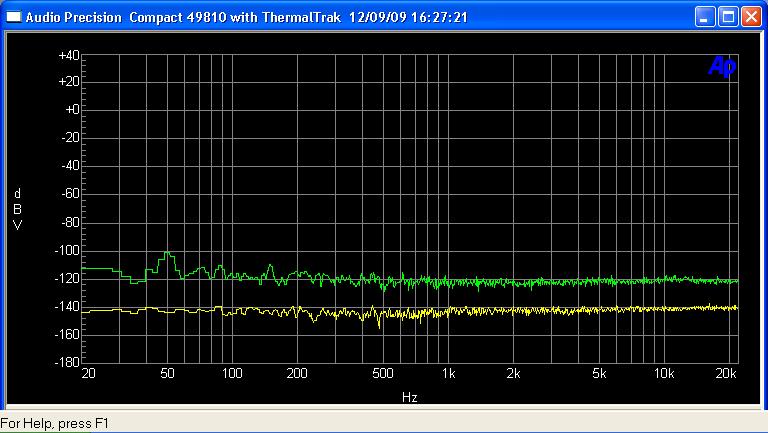Click the '-40' label on the dBV axis
The width and height of the screenshot is (768, 433).
(x=70, y=166)
